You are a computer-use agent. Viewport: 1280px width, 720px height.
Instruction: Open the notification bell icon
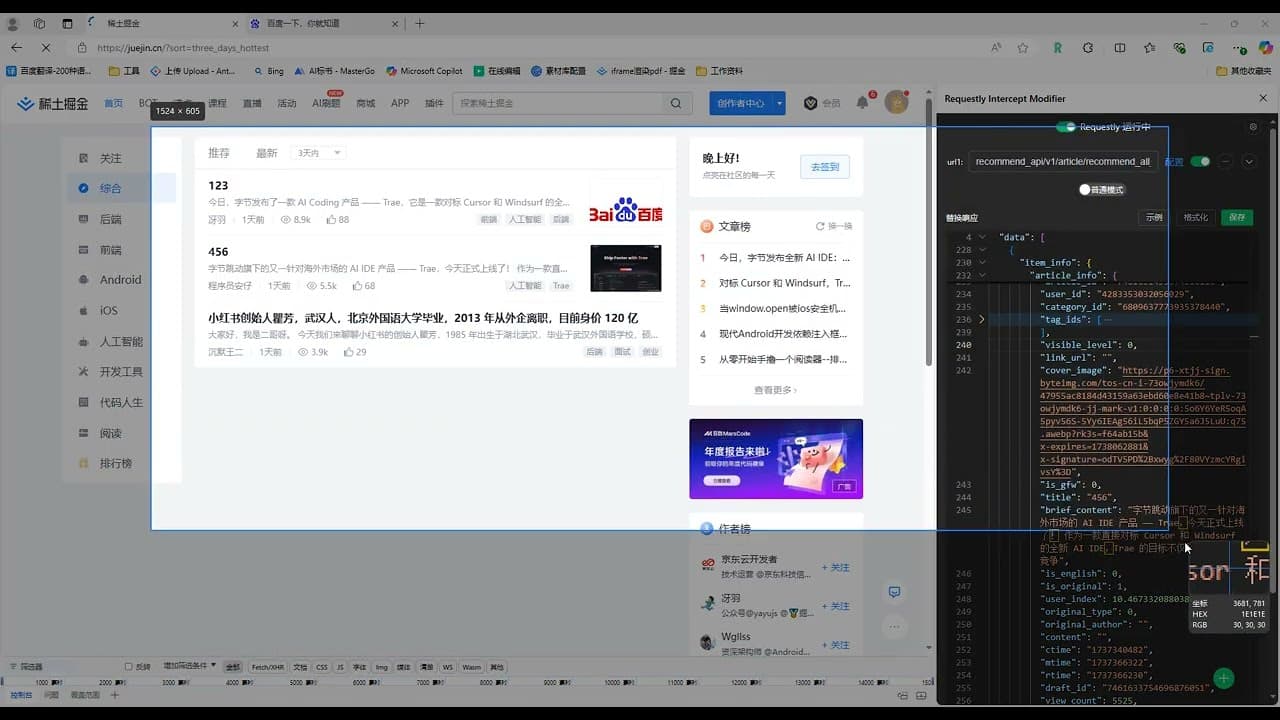click(x=862, y=103)
